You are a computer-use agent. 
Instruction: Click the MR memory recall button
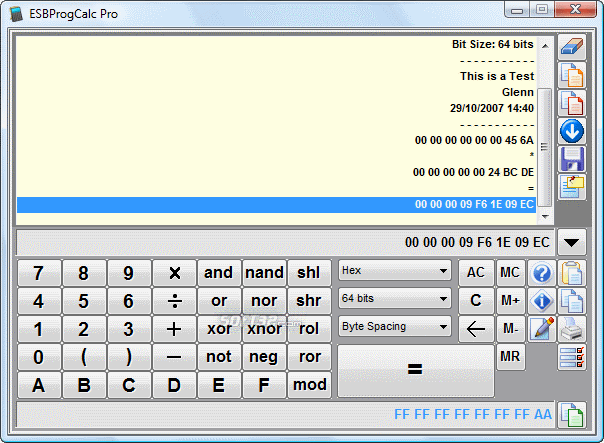510,357
